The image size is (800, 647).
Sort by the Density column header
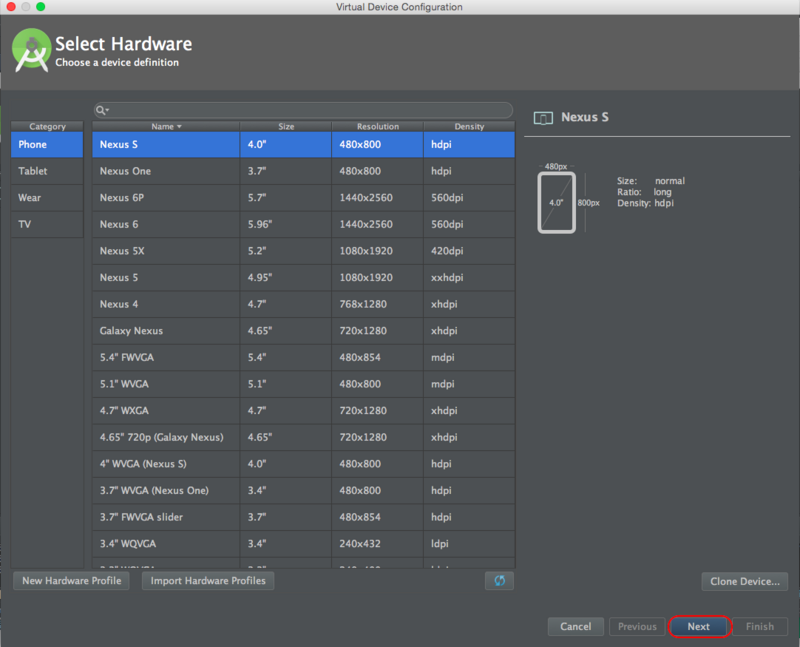[x=469, y=127]
